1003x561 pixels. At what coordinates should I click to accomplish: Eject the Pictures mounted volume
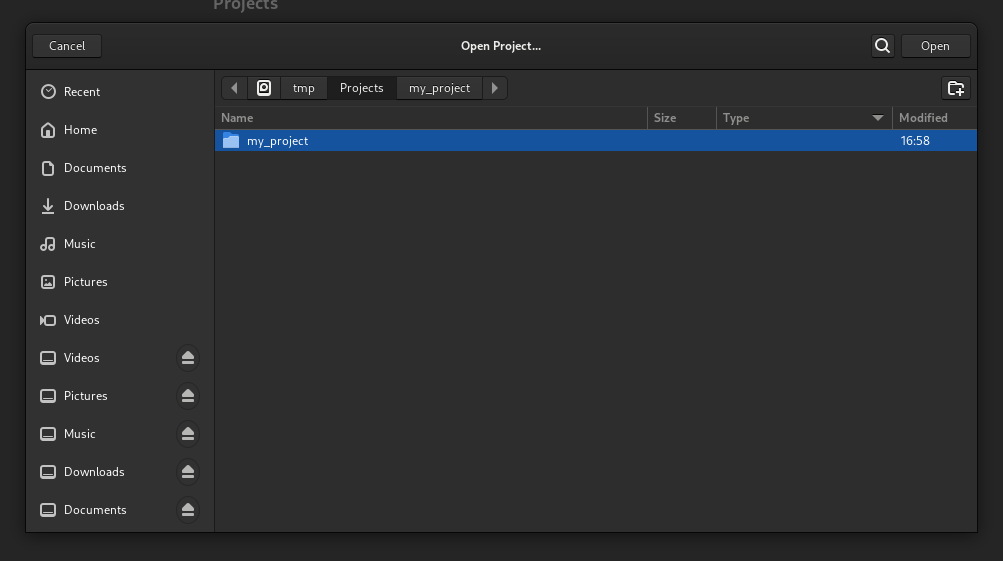tap(187, 396)
